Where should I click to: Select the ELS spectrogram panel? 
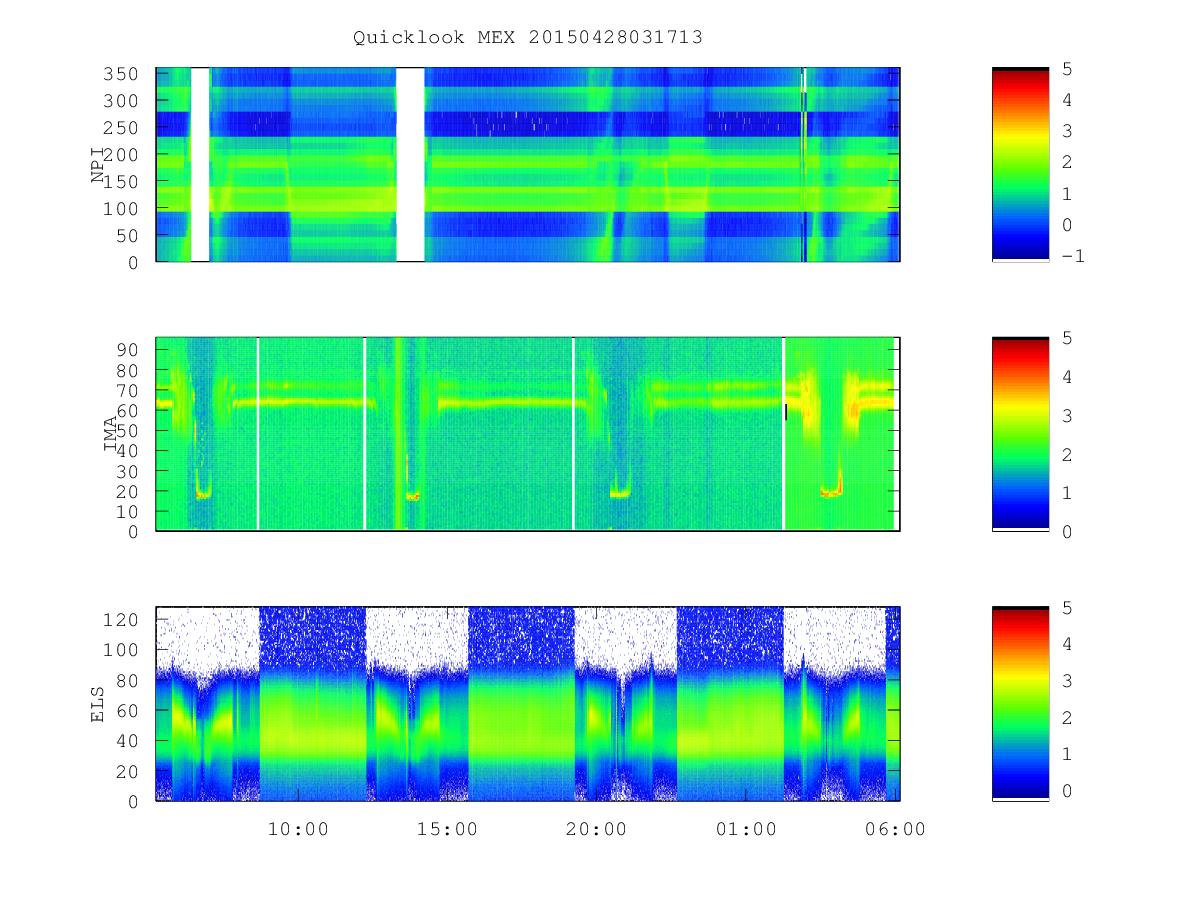(528, 704)
